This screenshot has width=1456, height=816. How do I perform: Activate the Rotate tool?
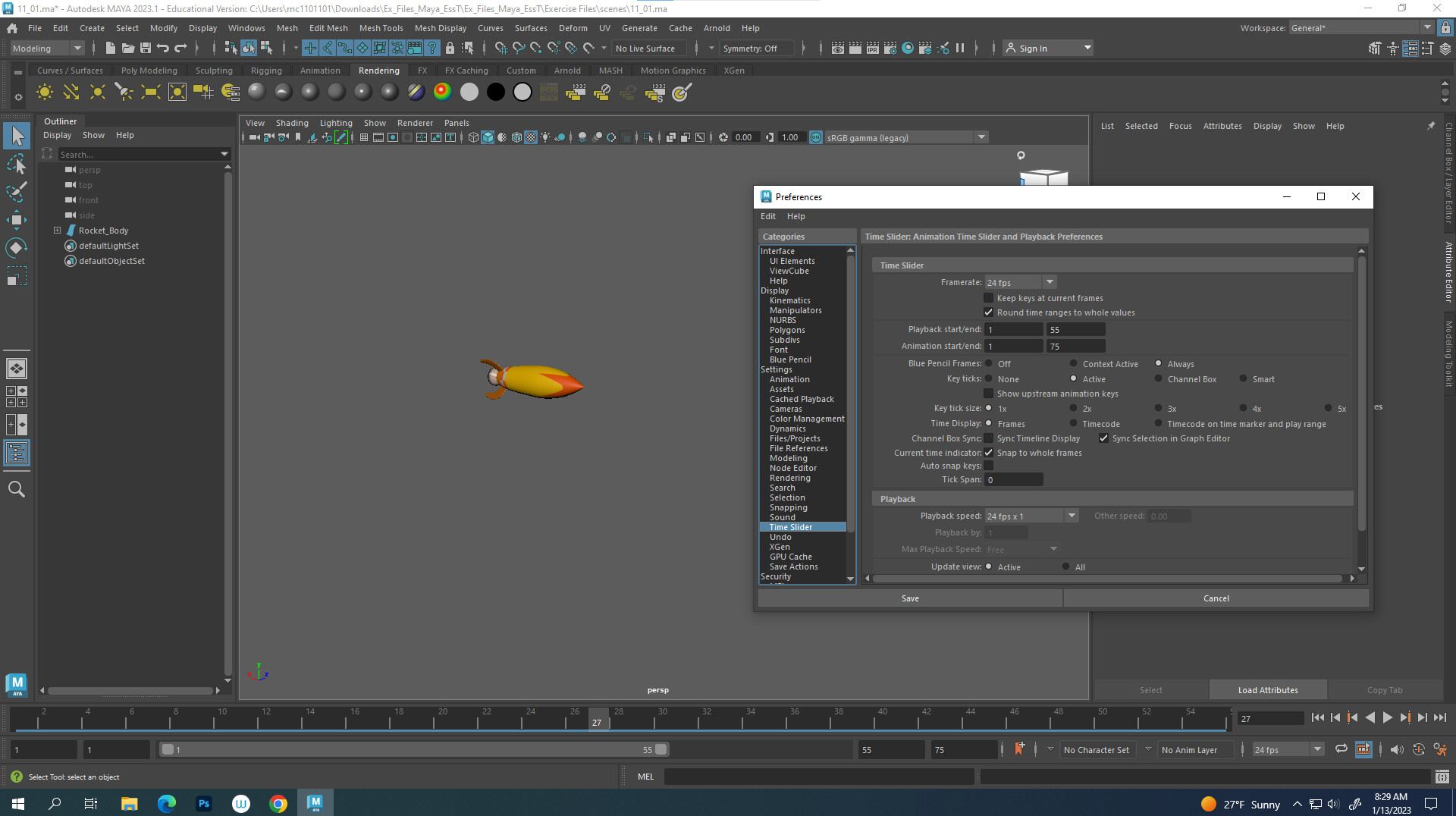pyautogui.click(x=17, y=247)
